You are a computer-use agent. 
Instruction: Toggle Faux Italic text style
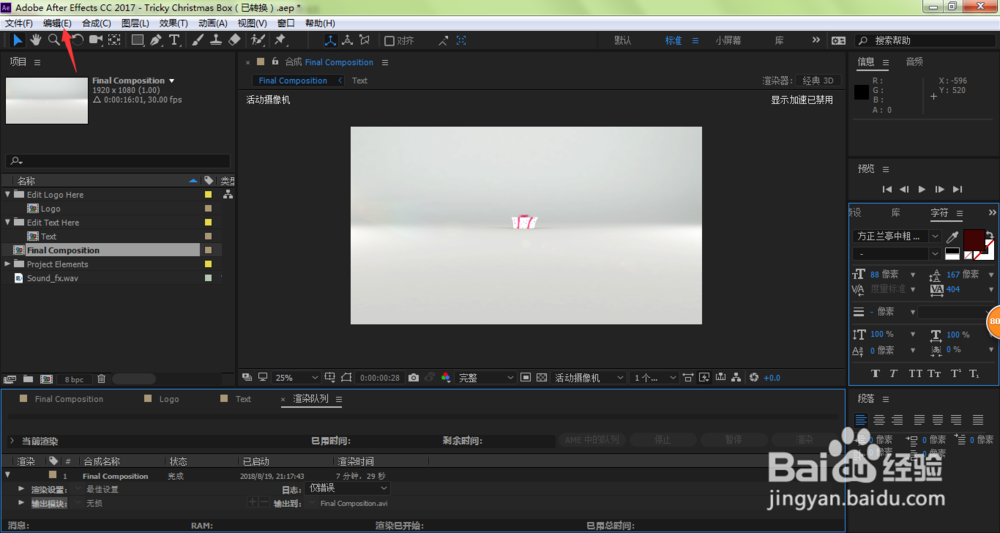click(x=893, y=374)
